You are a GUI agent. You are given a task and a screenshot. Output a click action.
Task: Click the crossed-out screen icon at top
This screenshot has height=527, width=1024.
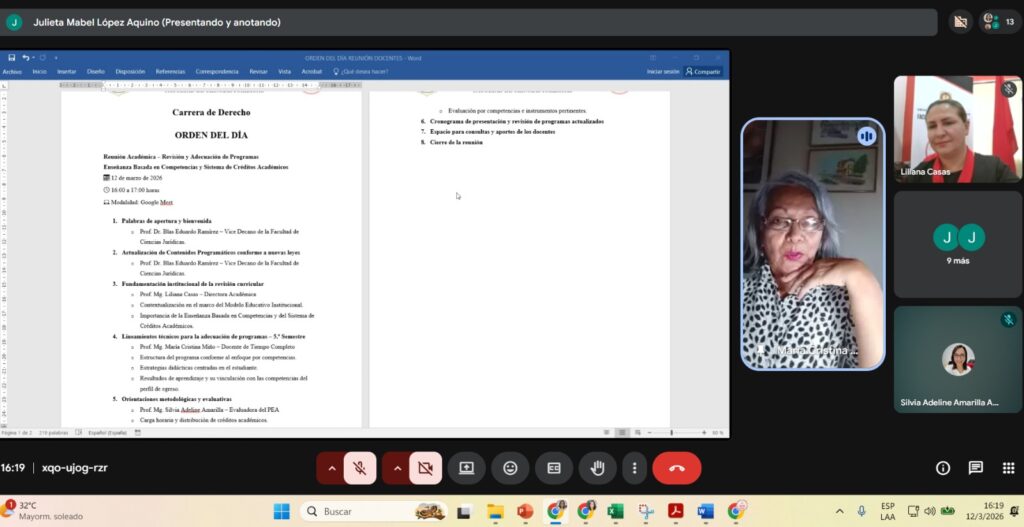(x=961, y=22)
